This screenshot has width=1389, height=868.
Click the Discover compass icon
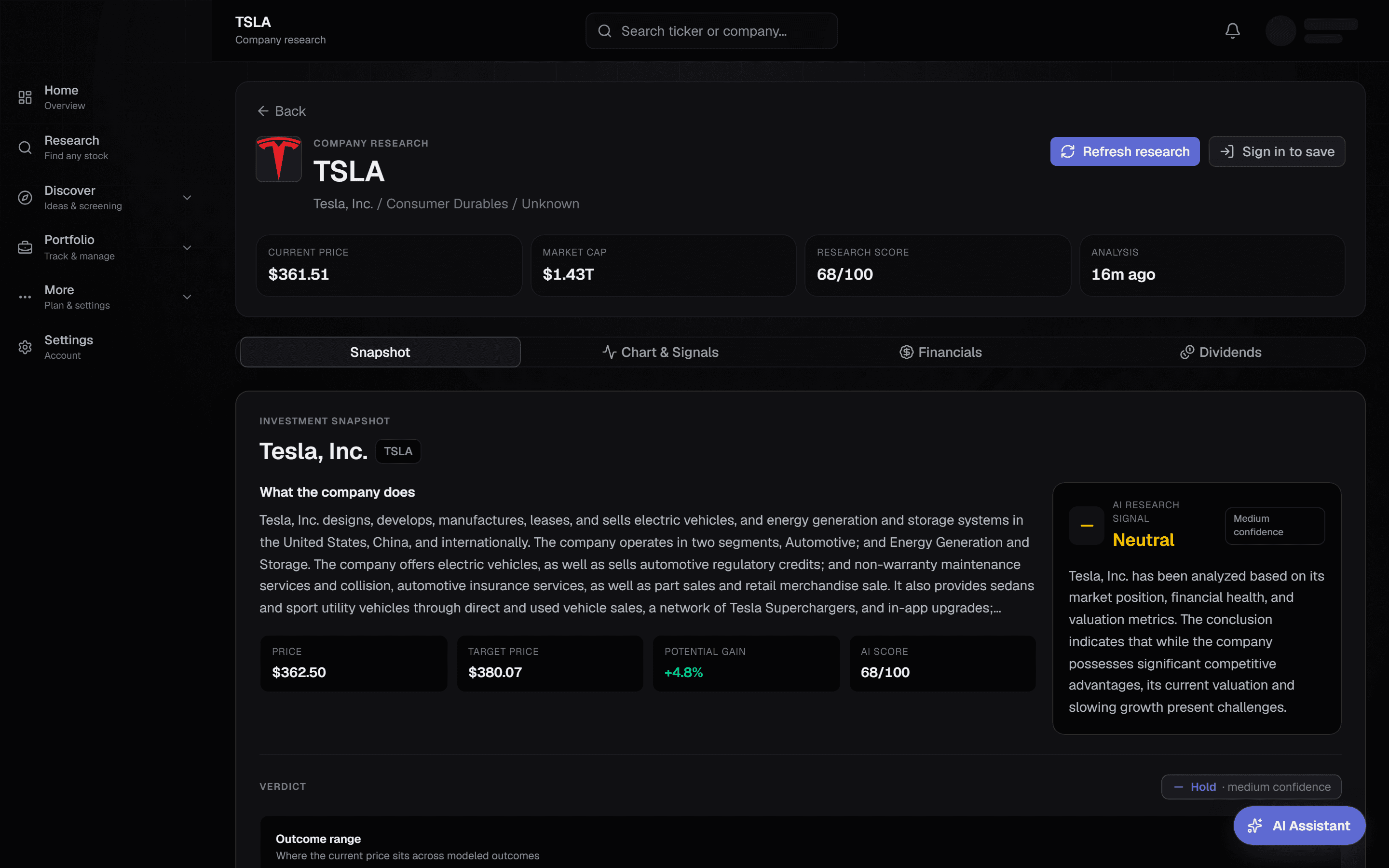(25, 198)
